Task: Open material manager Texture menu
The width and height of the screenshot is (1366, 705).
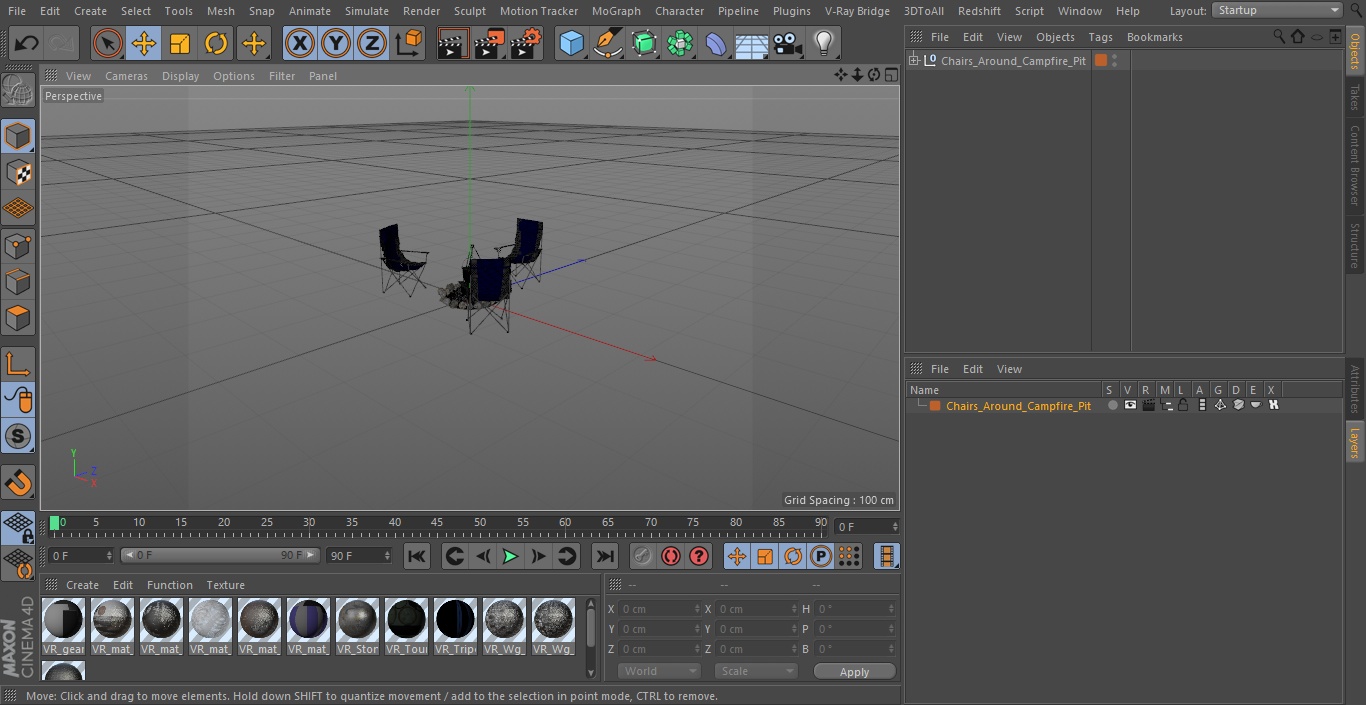Action: click(x=225, y=585)
